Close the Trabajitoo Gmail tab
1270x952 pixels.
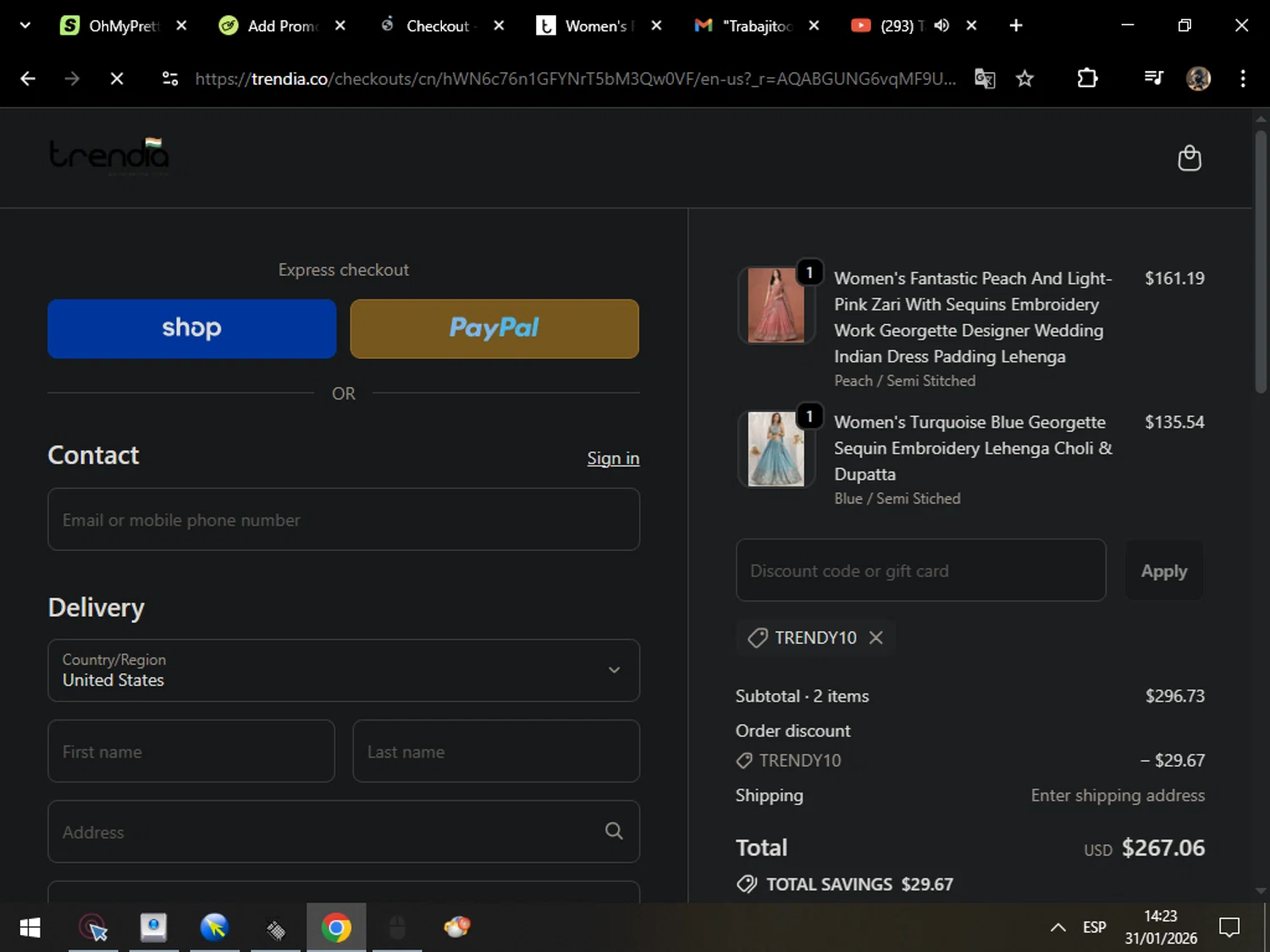click(814, 25)
